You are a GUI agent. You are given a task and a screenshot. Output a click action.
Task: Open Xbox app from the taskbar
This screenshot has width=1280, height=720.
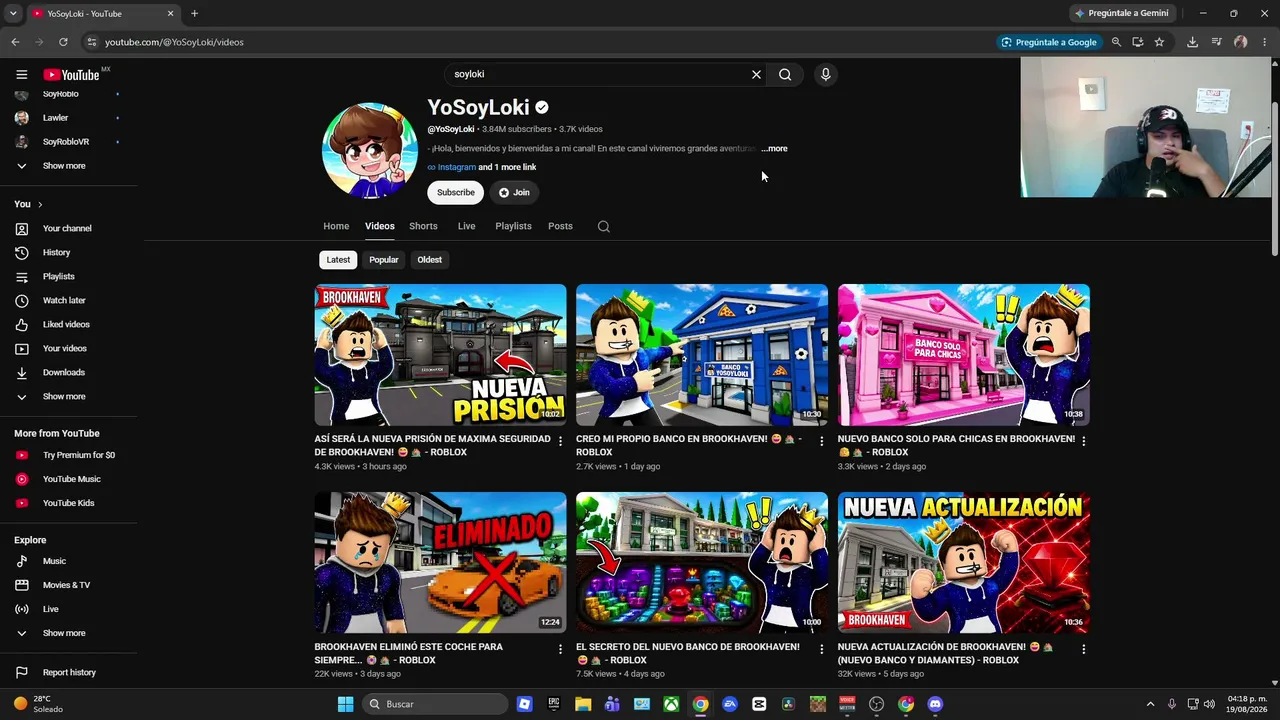point(671,704)
